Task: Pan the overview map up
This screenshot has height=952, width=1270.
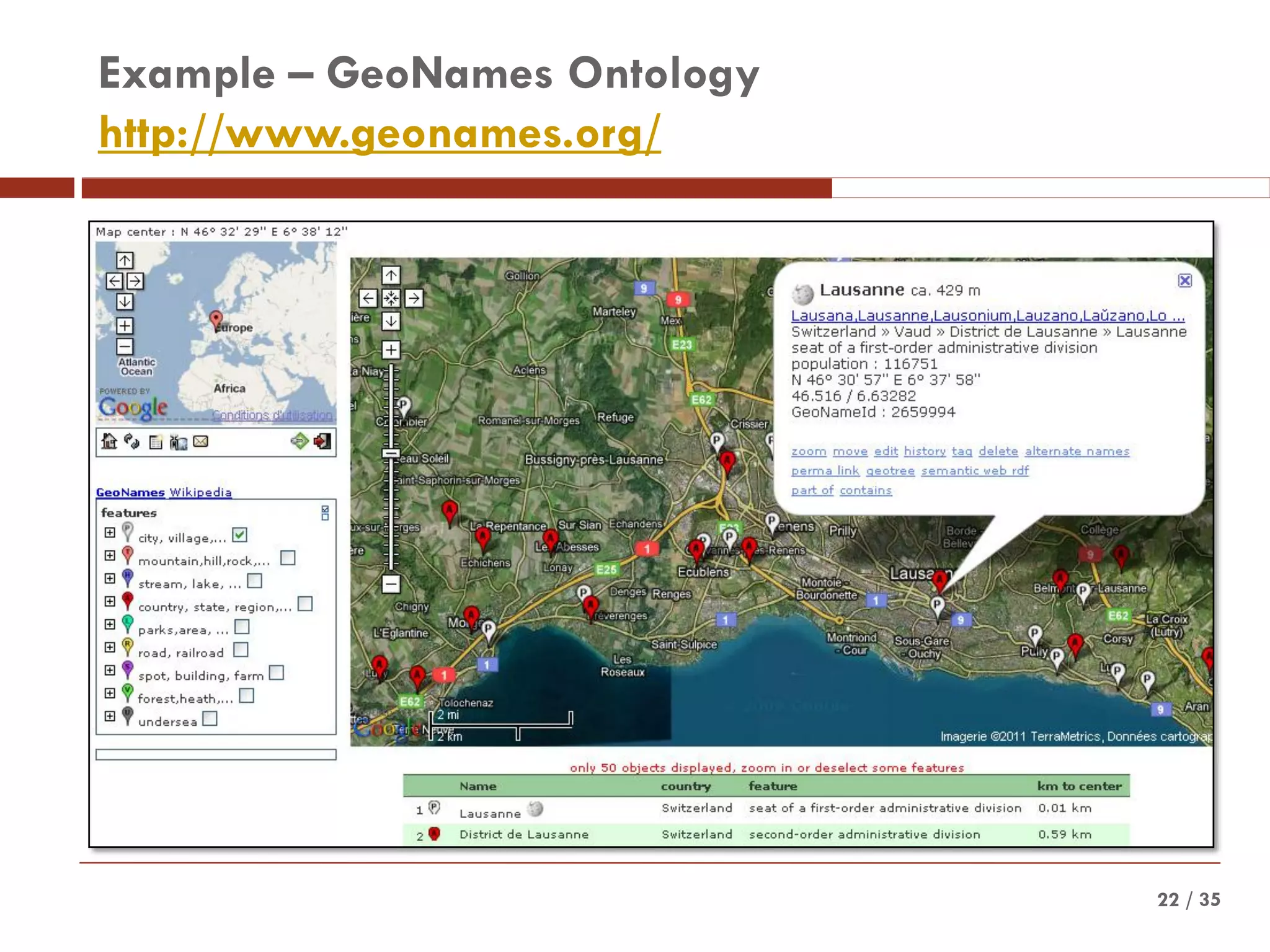Action: pos(125,260)
